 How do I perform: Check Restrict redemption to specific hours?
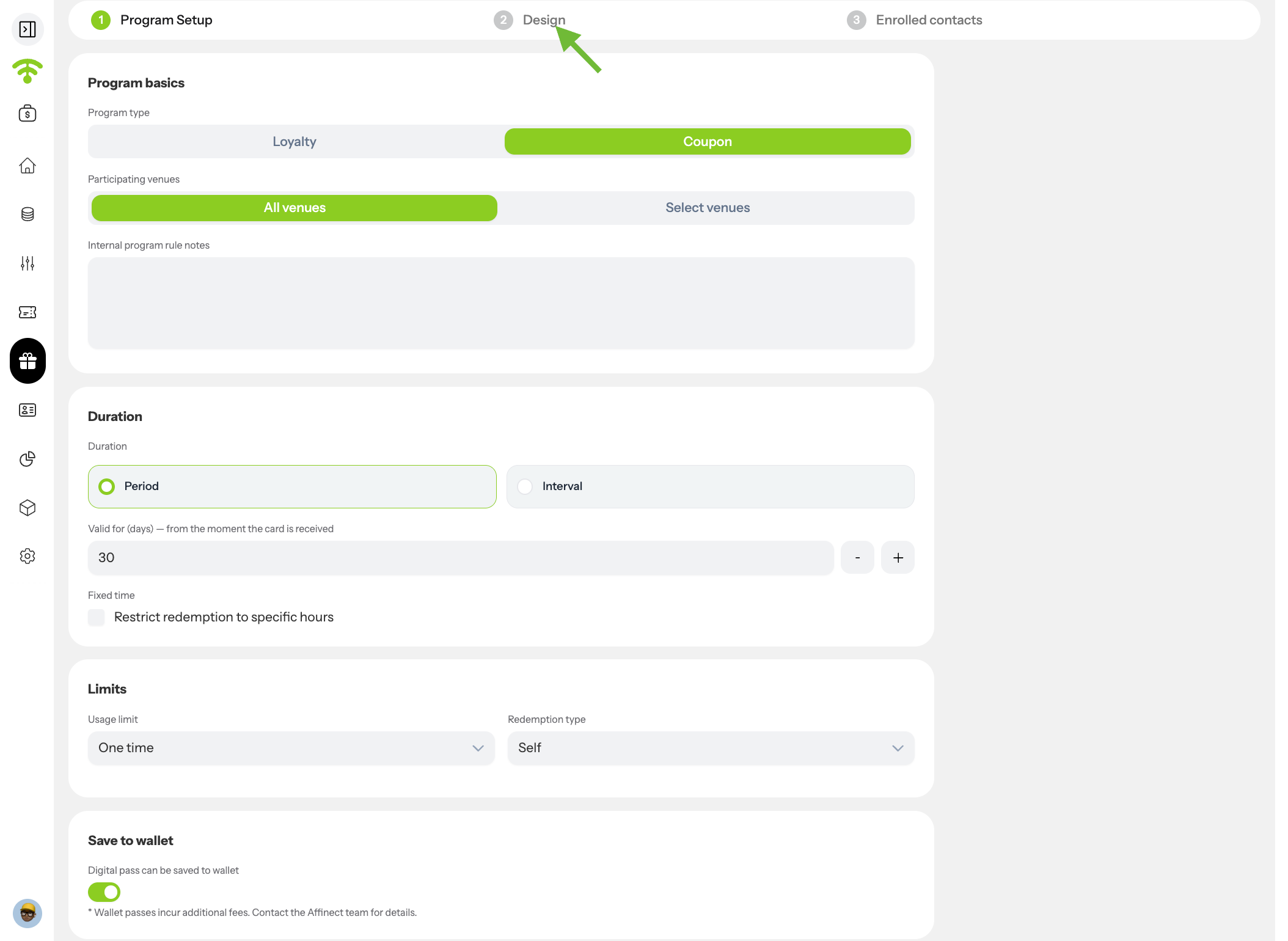pos(97,617)
